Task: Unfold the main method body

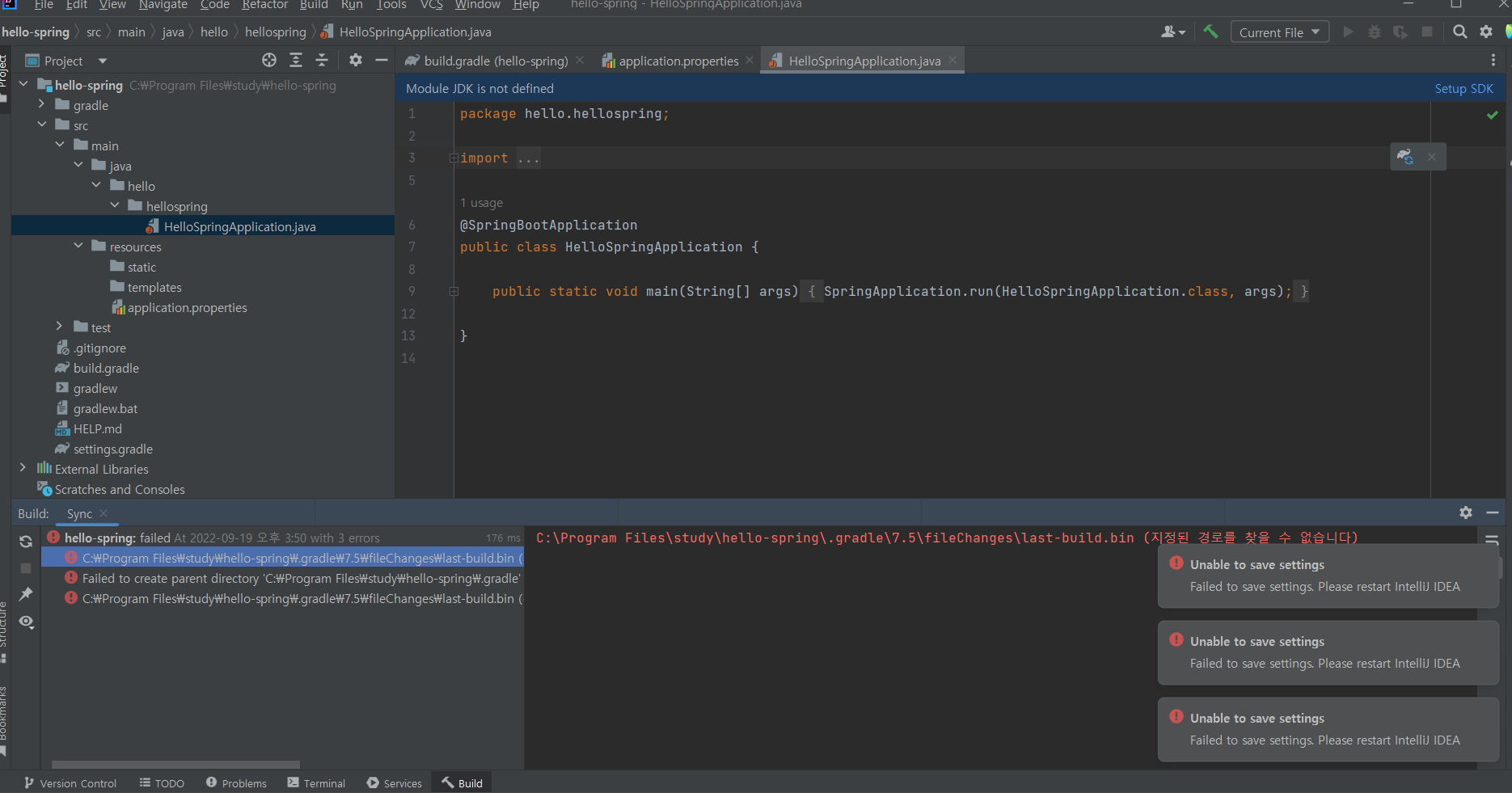Action: pyautogui.click(x=454, y=292)
